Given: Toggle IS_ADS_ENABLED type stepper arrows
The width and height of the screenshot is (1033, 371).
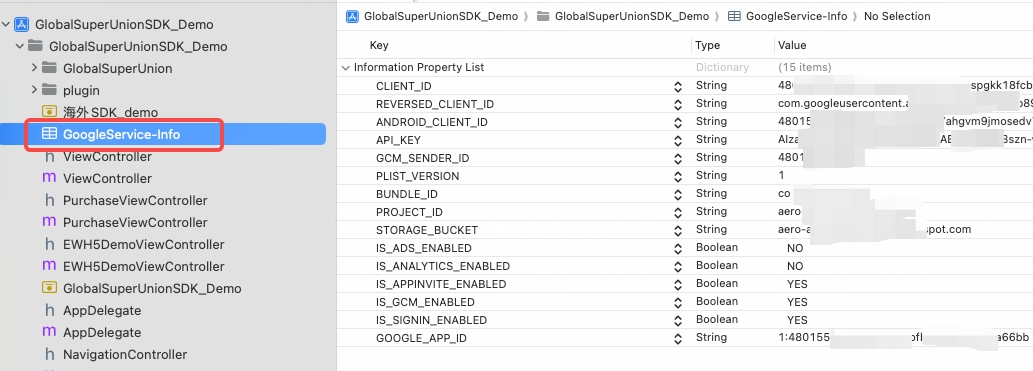Looking at the screenshot, I should (x=677, y=248).
